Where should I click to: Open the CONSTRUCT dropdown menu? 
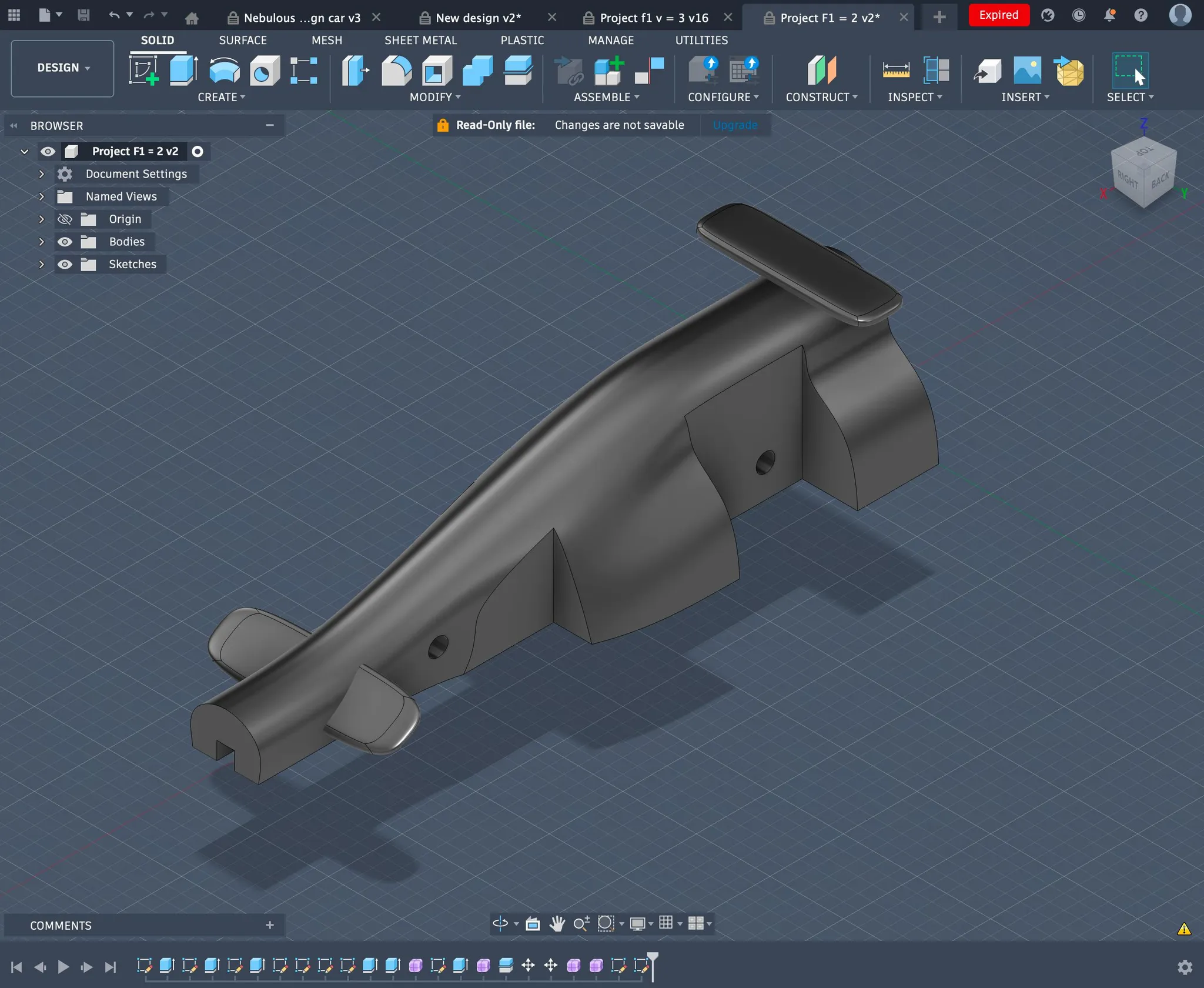pyautogui.click(x=821, y=97)
